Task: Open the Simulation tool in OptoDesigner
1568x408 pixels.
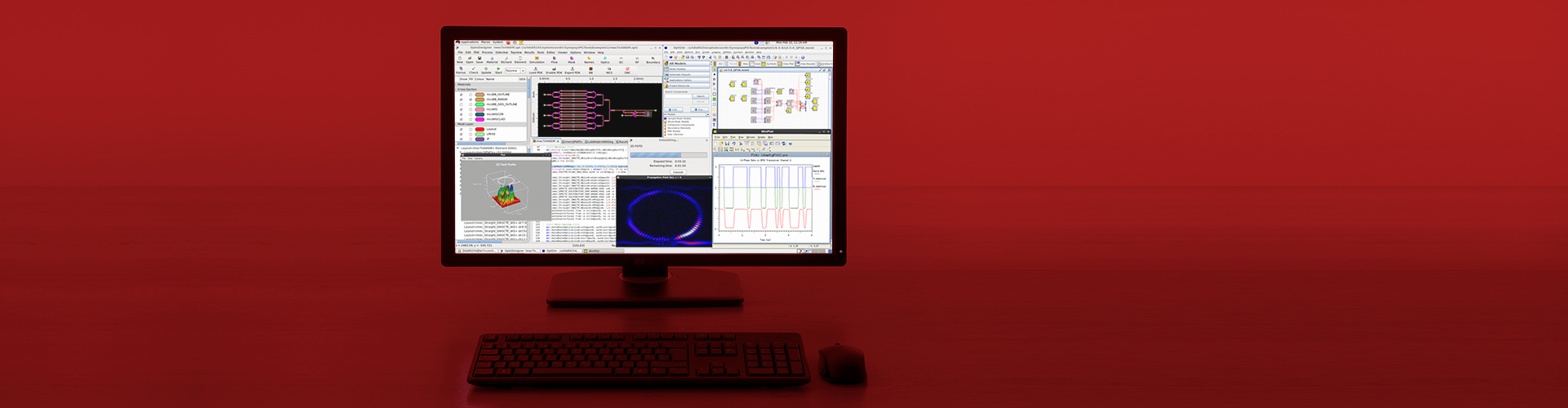Action: (x=537, y=60)
